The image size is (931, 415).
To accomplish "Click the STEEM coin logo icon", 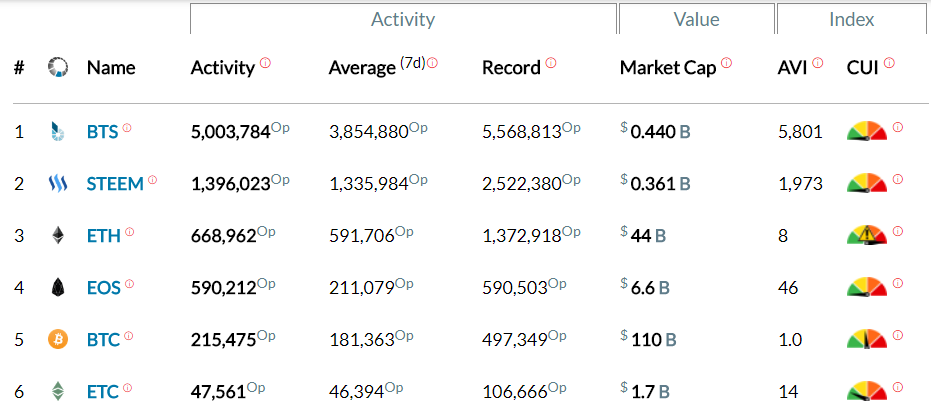I will coord(58,184).
